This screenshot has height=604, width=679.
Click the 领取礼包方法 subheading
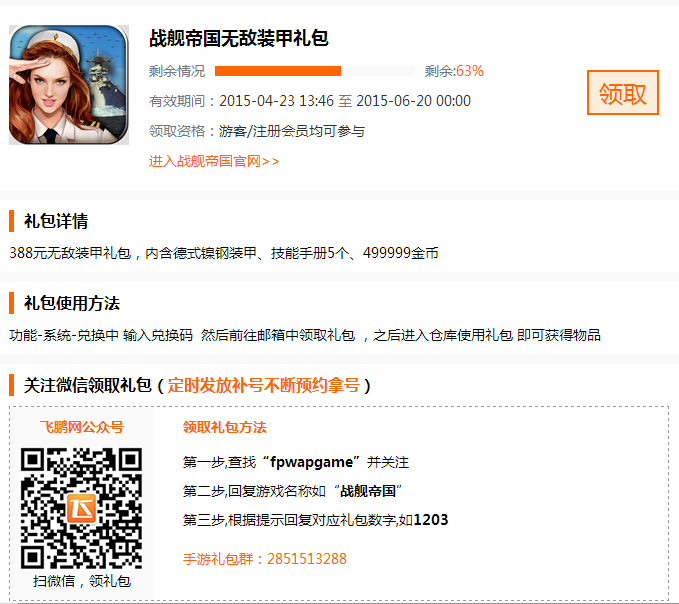(x=224, y=427)
